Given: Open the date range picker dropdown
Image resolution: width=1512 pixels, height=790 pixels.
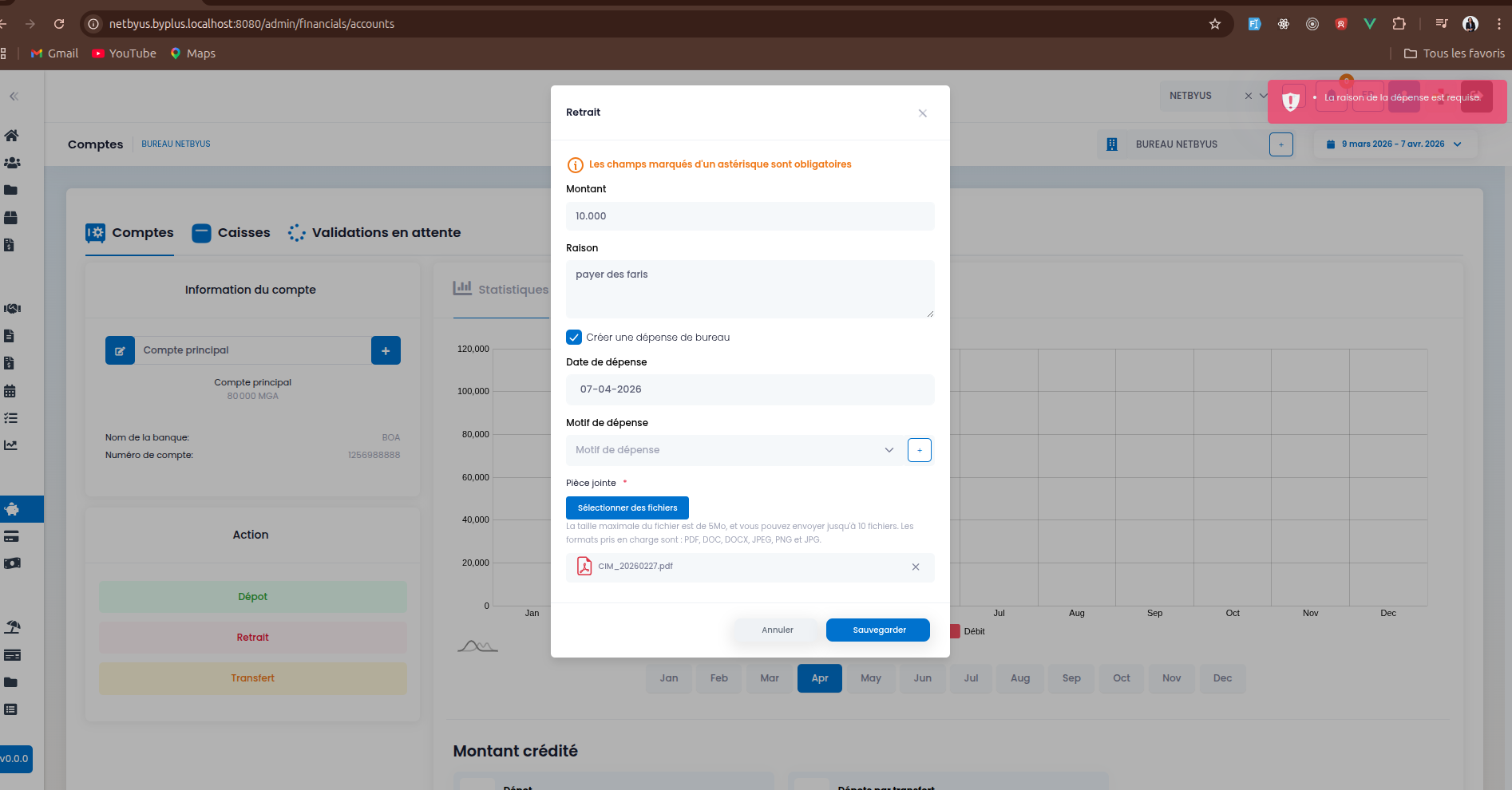Looking at the screenshot, I should tap(1394, 144).
